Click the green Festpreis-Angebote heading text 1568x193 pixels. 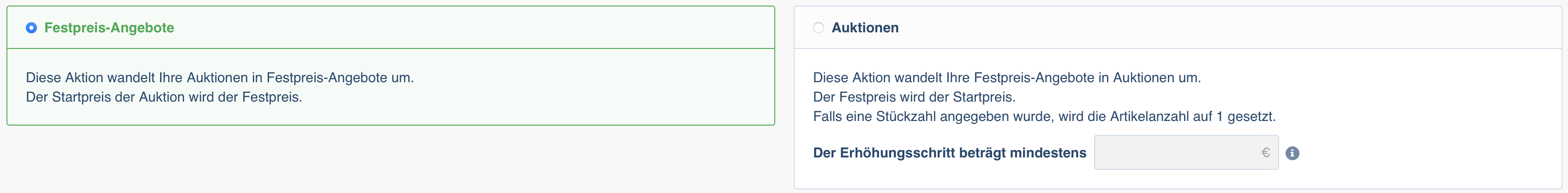click(x=109, y=27)
